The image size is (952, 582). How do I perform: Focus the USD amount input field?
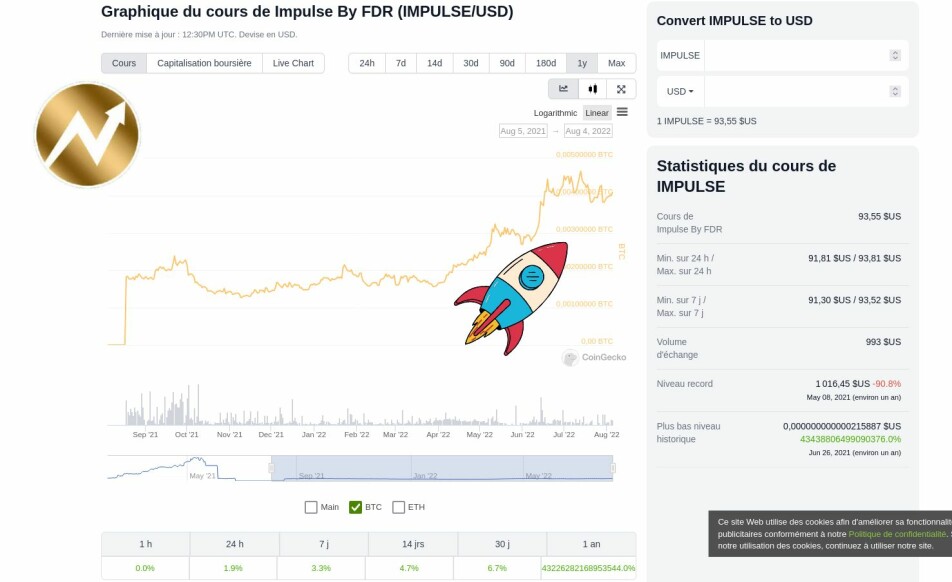[797, 92]
